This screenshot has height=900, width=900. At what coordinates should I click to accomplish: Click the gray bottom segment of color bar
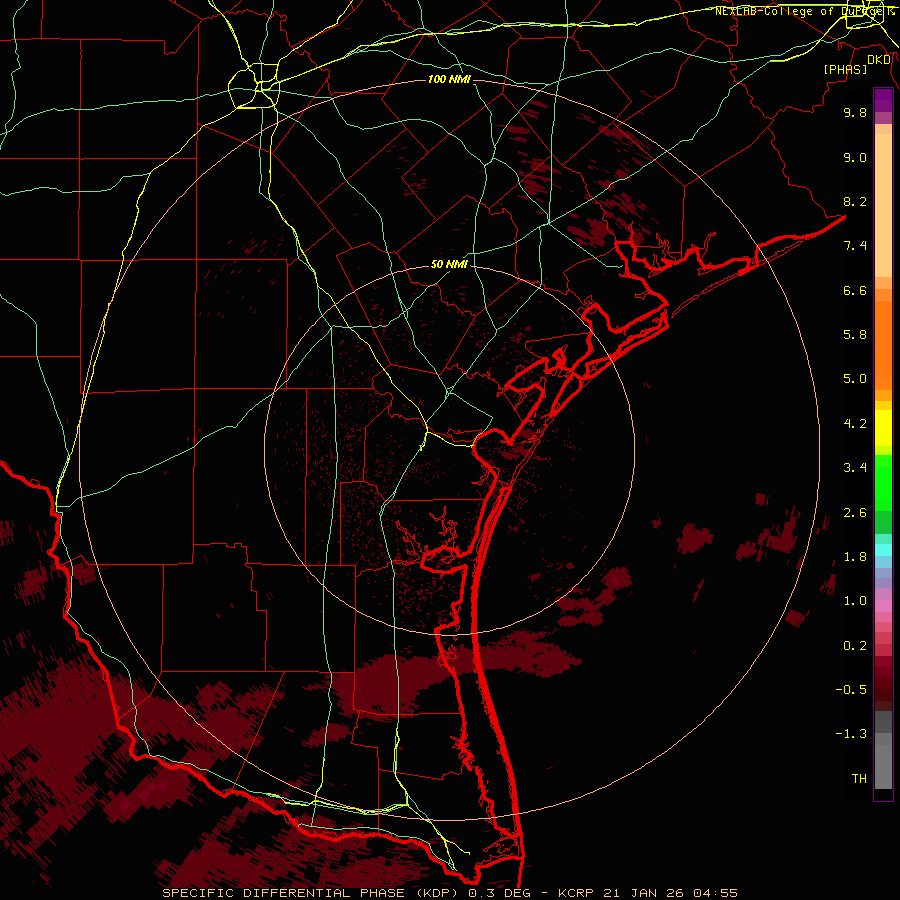pos(883,766)
